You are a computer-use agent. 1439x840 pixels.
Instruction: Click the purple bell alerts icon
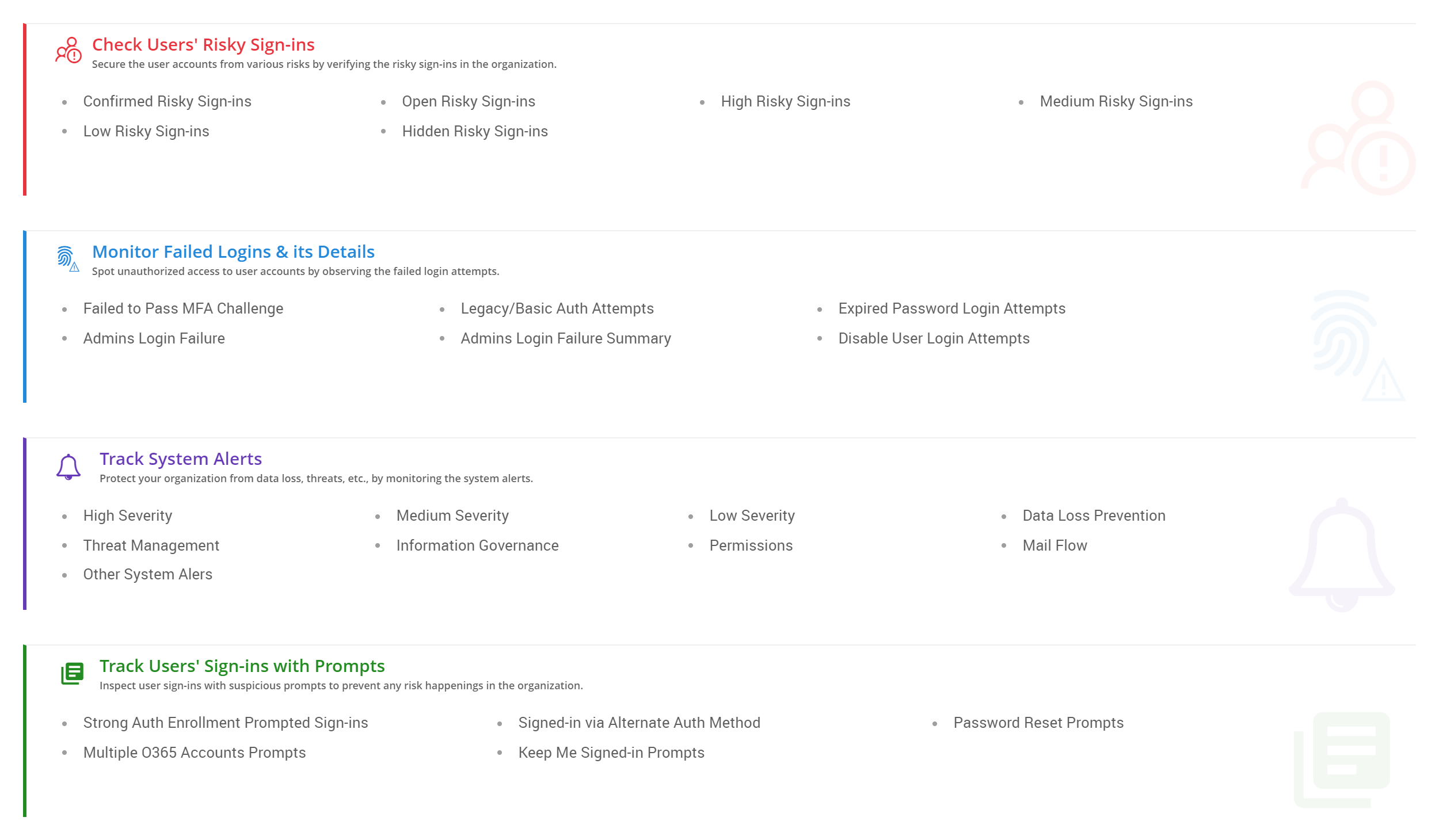point(68,467)
